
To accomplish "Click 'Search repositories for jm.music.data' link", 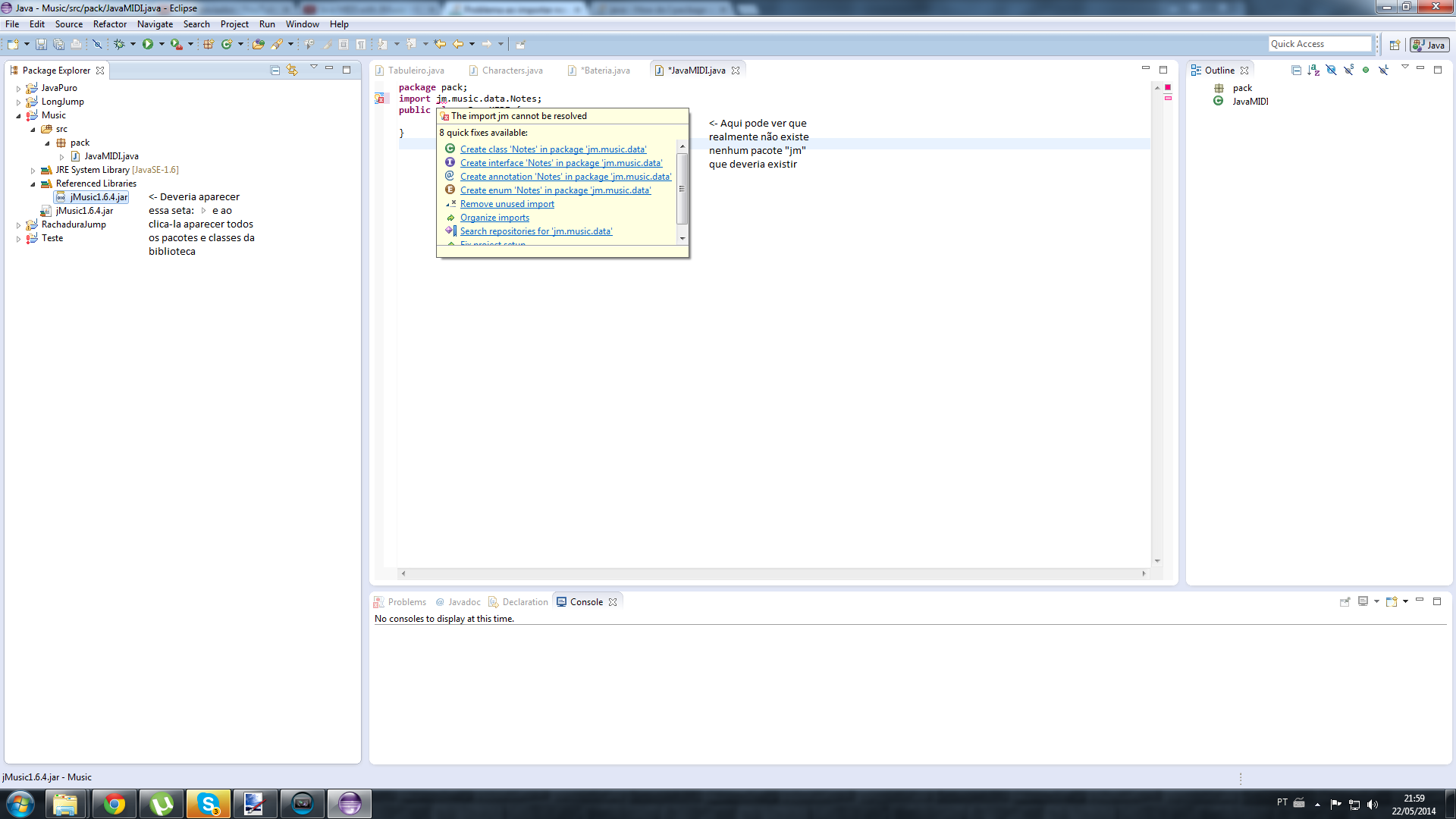I will coord(535,231).
